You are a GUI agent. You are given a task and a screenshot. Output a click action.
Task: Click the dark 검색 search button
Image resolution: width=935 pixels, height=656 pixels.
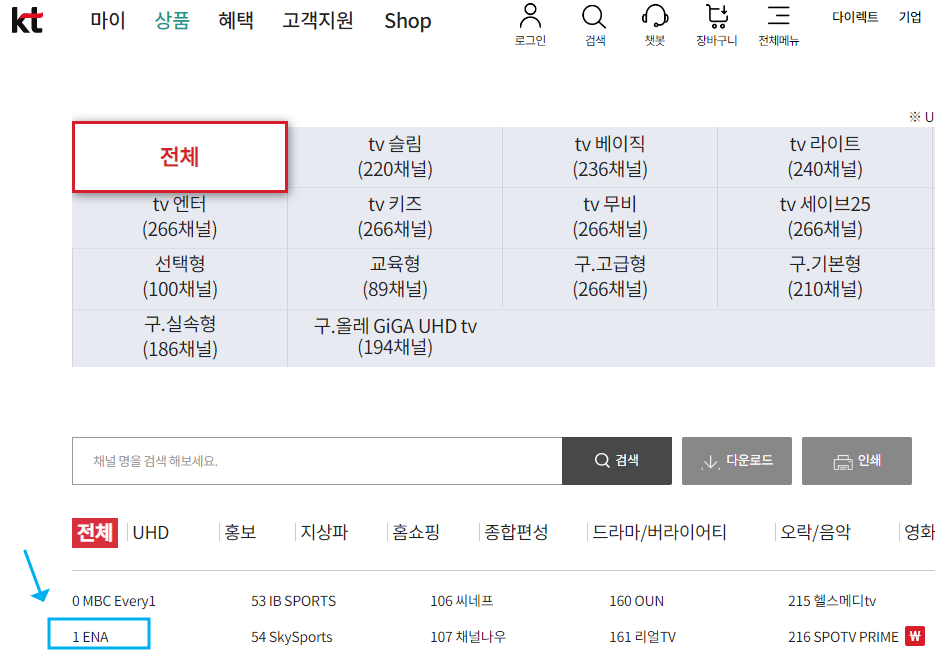[617, 460]
